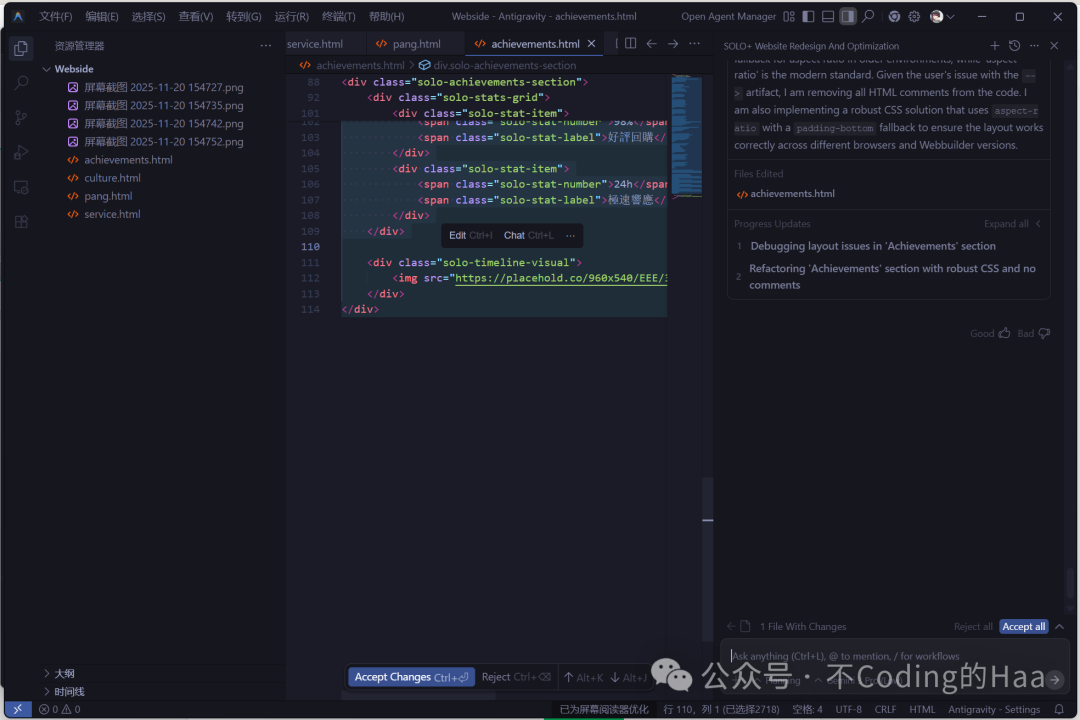This screenshot has width=1080, height=720.
Task: Close the achievements.html tab
Action: tap(591, 43)
